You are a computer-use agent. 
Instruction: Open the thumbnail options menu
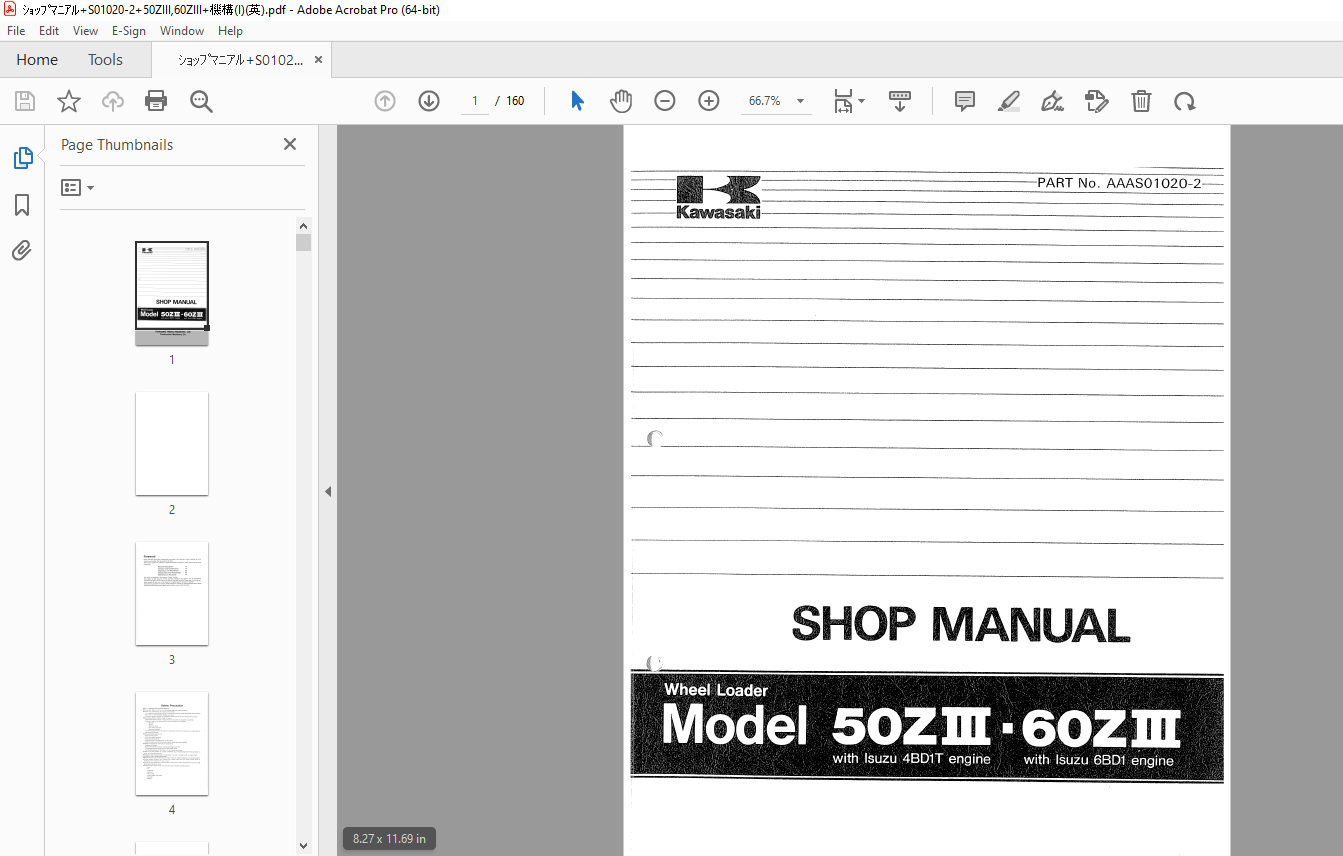(x=78, y=188)
